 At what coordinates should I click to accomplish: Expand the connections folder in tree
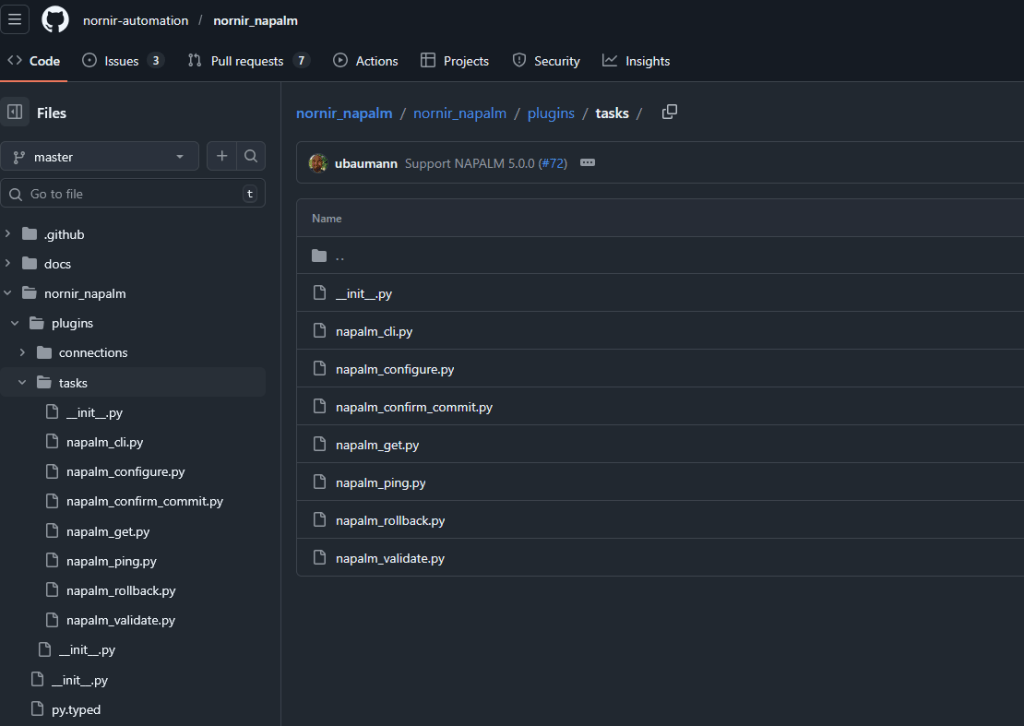[23, 353]
